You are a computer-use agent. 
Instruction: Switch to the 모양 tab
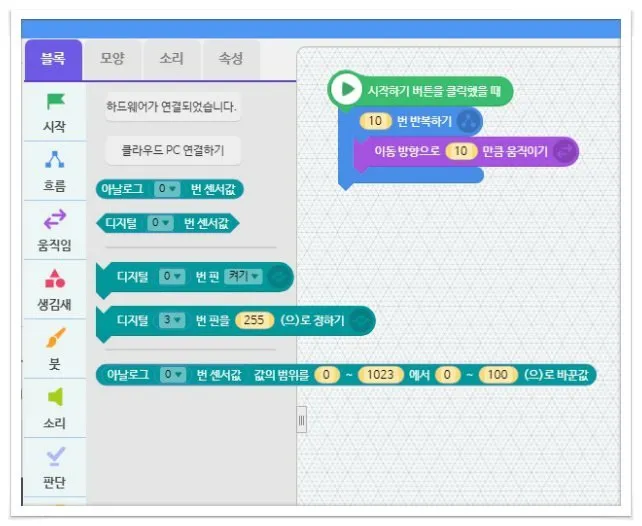(112, 59)
